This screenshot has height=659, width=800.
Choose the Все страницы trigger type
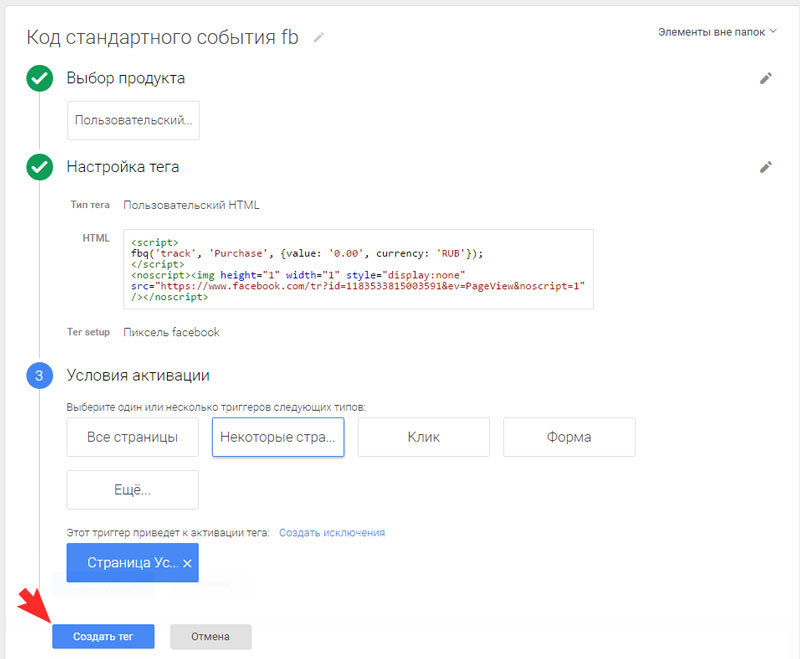tap(133, 437)
